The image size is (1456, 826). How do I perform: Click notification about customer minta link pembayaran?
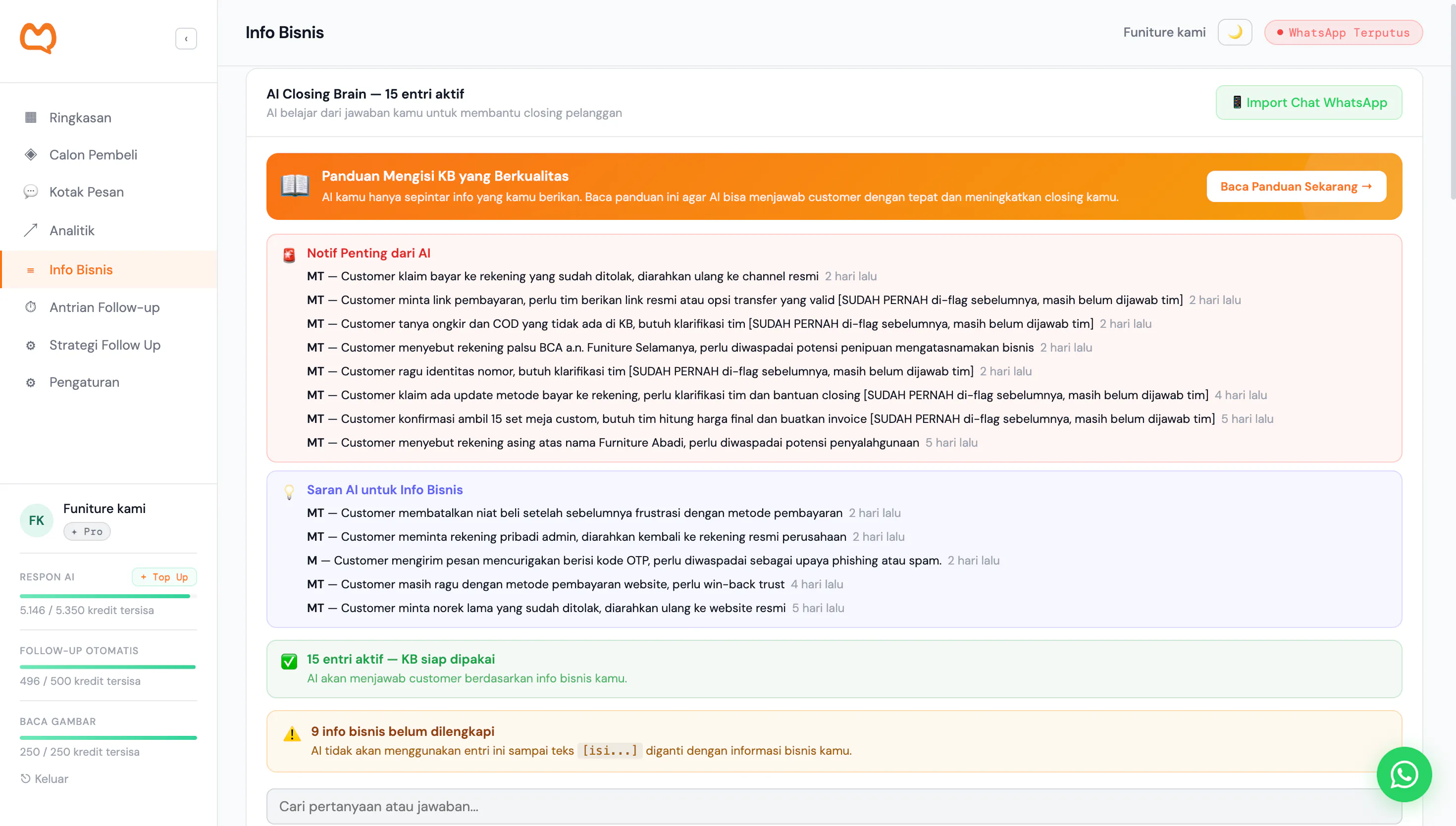774,300
